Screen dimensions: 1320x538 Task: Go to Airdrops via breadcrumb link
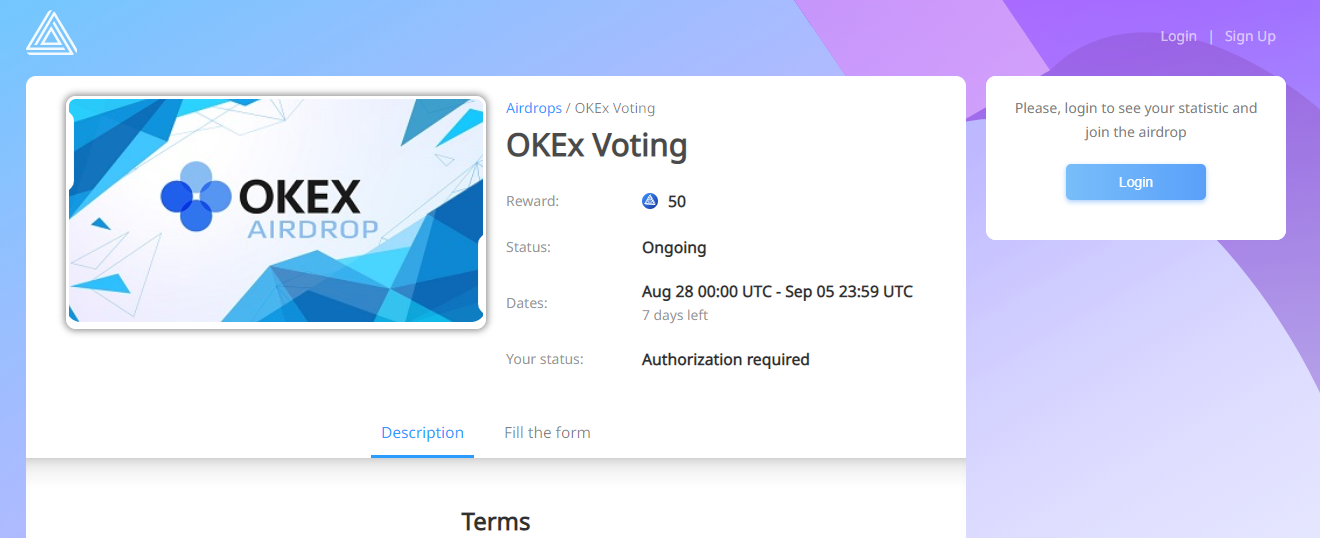534,108
